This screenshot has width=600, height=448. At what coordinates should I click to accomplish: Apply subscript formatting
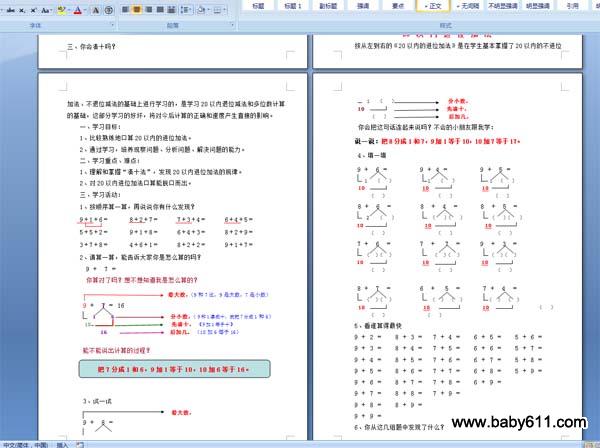point(22,10)
